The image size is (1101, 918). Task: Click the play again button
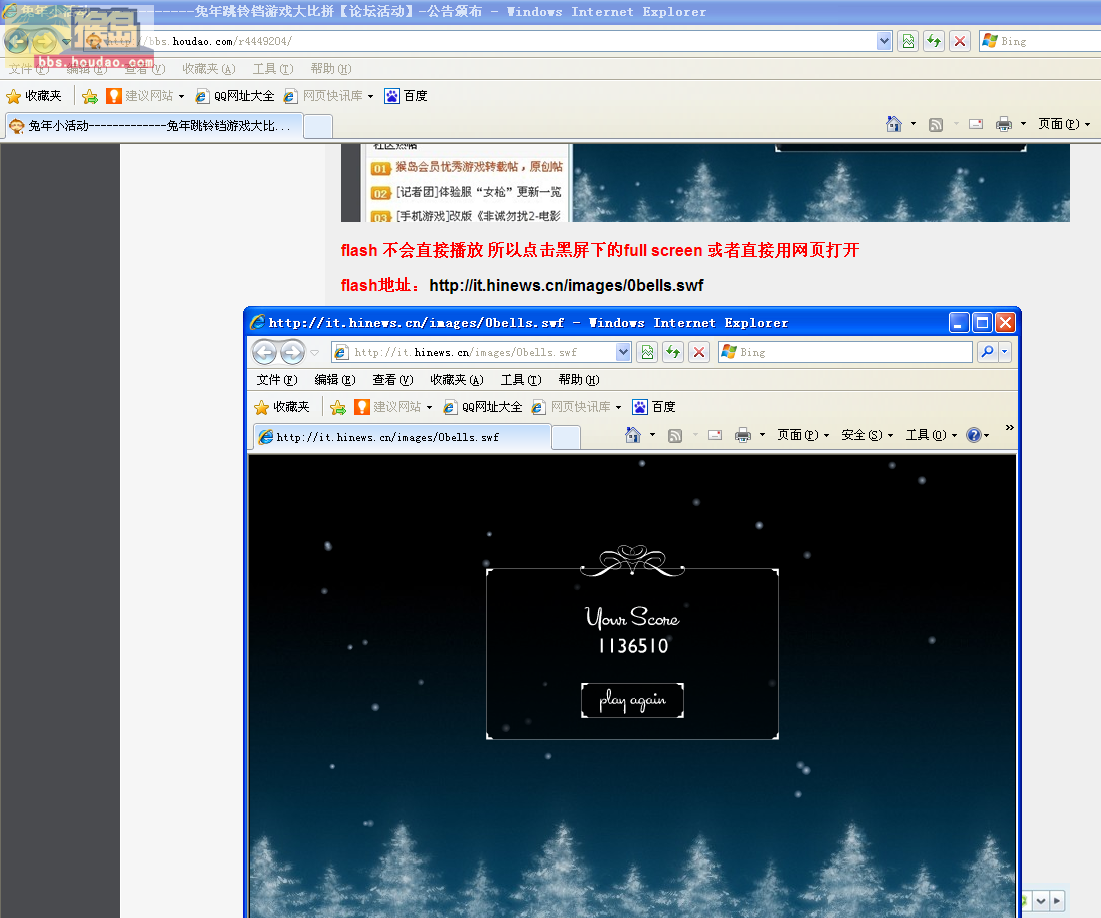tap(632, 700)
